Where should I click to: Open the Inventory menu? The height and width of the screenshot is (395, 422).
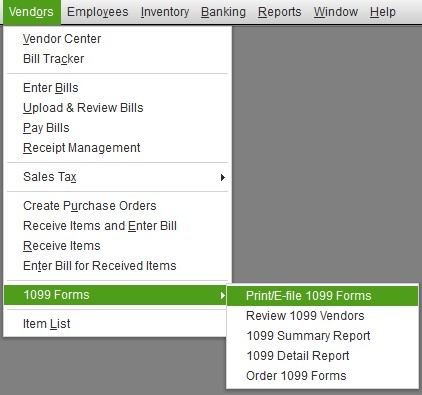[x=165, y=12]
